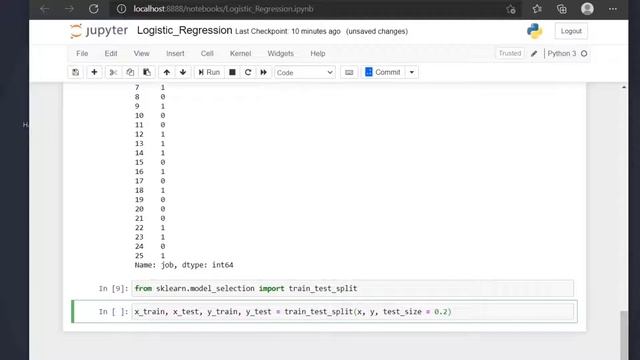Open the cell type Code dropdown
This screenshot has height=360, width=640.
click(x=304, y=73)
